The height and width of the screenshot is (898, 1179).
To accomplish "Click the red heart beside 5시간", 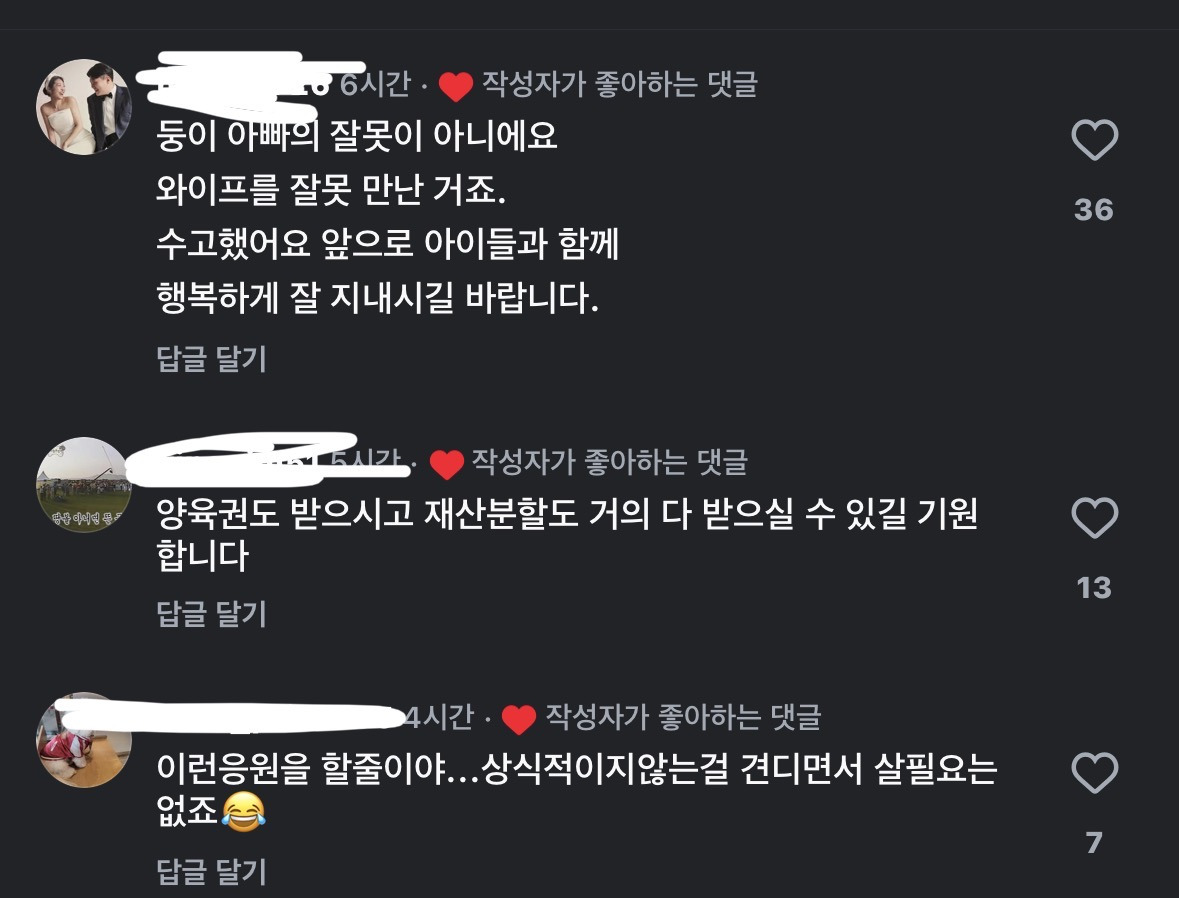I will pyautogui.click(x=447, y=464).
